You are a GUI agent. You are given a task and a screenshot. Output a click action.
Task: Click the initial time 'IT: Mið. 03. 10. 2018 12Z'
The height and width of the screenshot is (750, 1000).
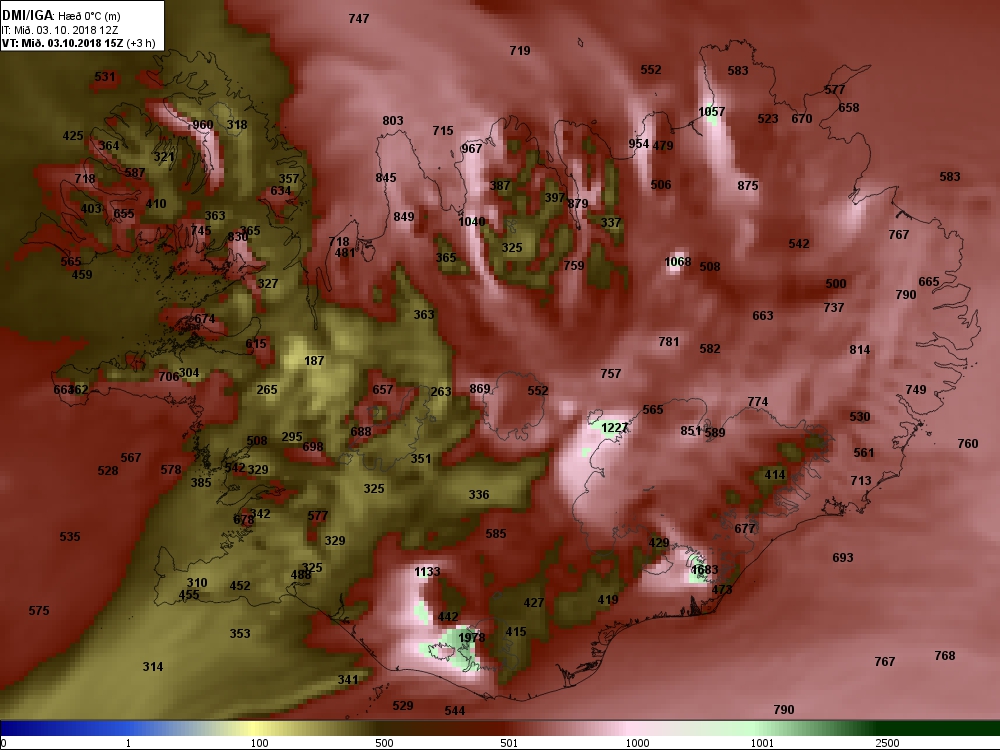[x=60, y=29]
